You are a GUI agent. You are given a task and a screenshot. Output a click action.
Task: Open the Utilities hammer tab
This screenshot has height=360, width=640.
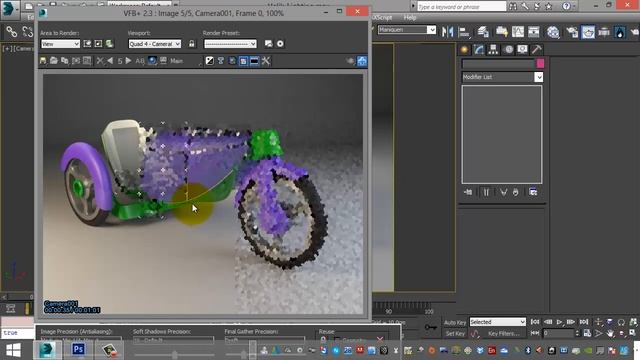coord(537,50)
